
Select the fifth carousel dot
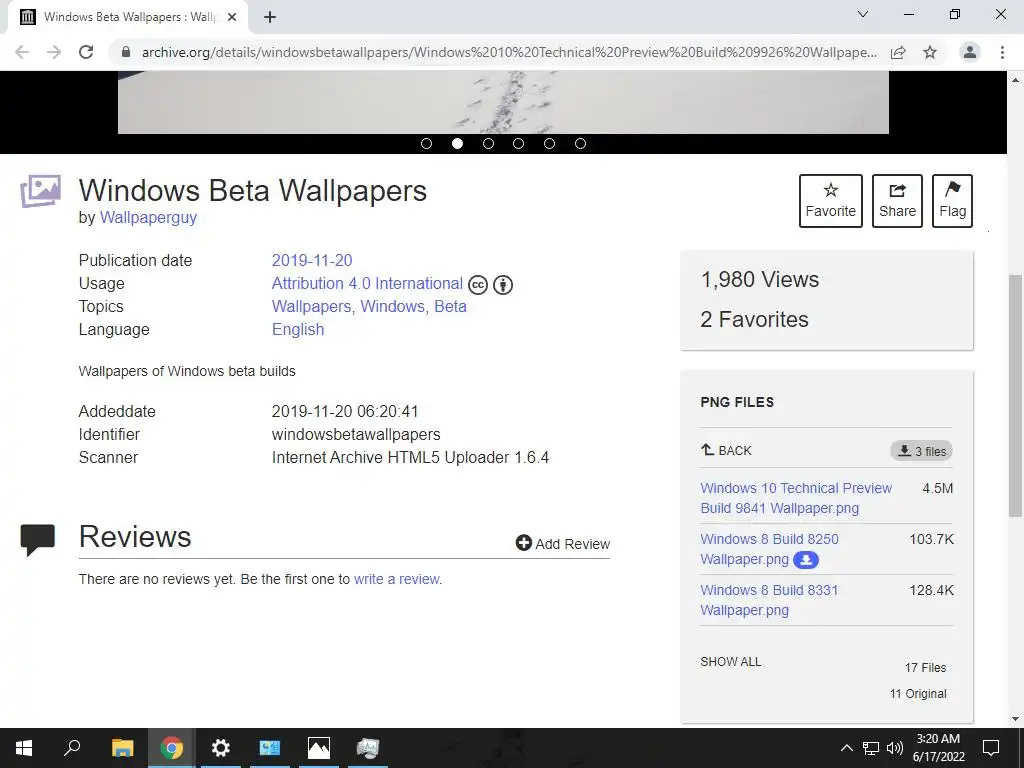pos(549,144)
